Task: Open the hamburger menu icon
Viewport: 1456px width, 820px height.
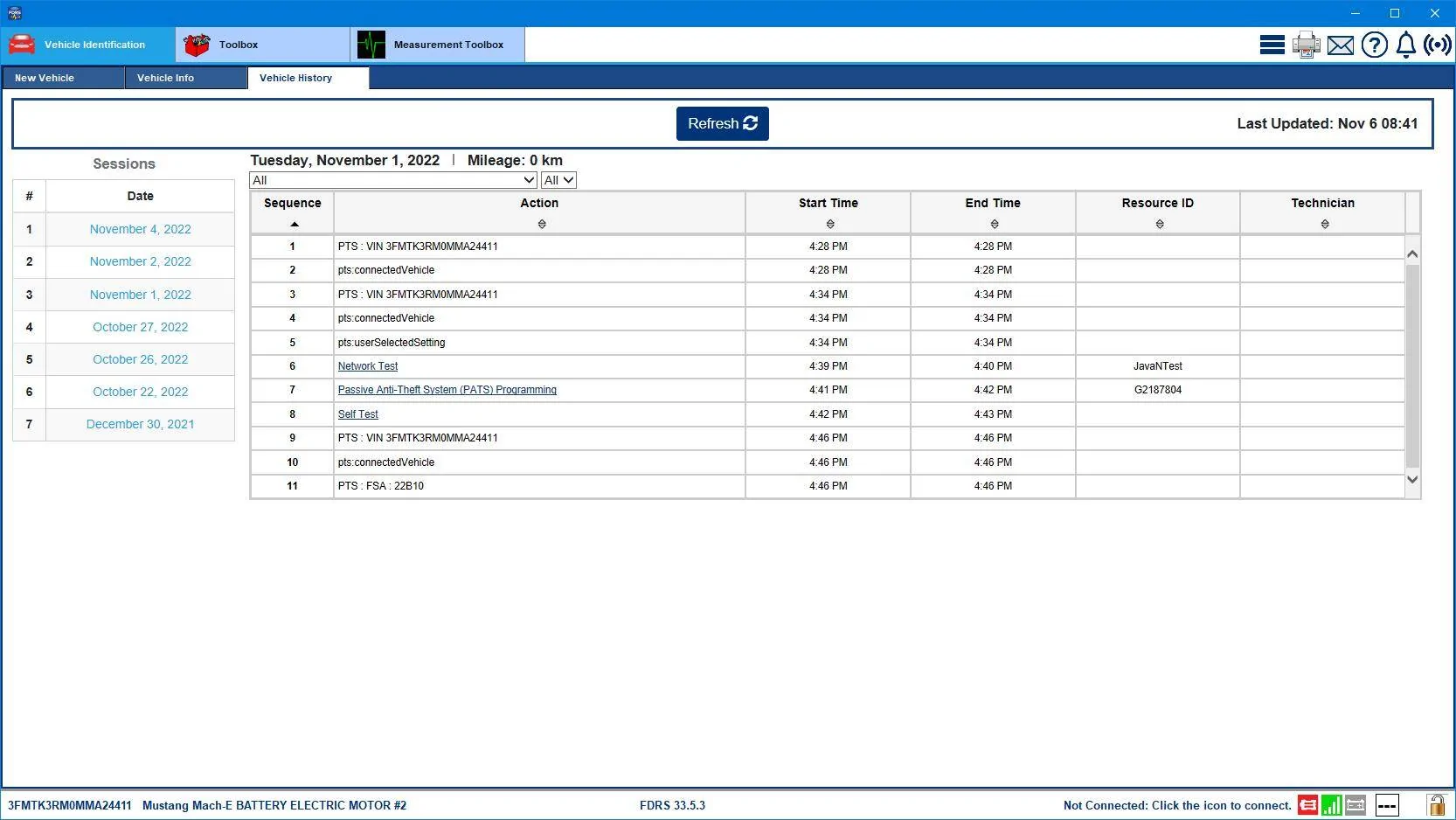Action: 1272,45
